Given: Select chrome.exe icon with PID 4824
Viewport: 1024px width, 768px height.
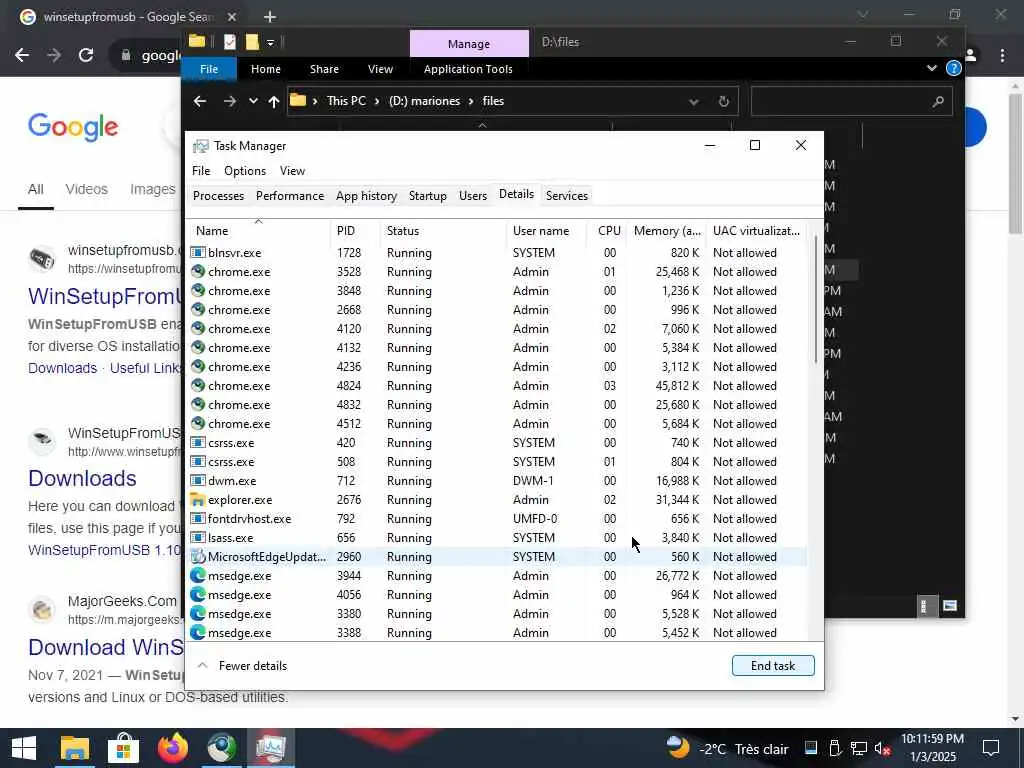Looking at the screenshot, I should (x=197, y=385).
